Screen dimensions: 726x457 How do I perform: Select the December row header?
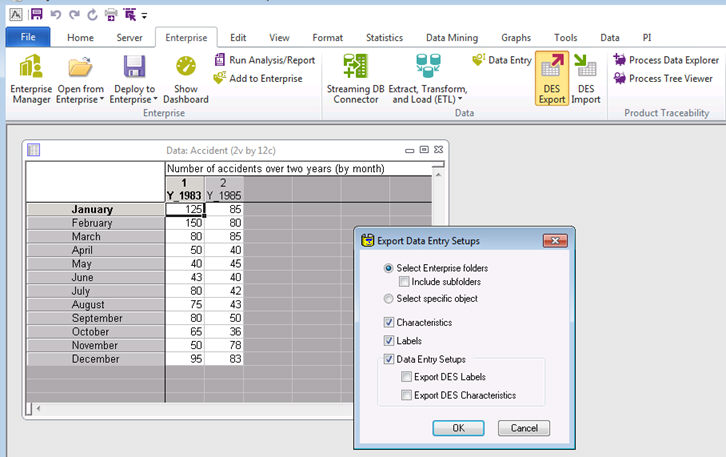[95, 359]
